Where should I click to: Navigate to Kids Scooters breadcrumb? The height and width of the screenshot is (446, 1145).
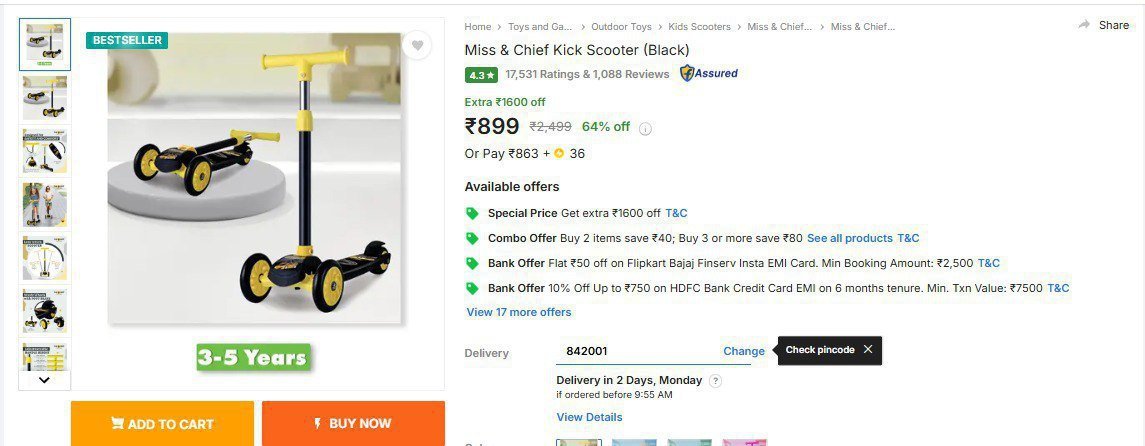(699, 27)
